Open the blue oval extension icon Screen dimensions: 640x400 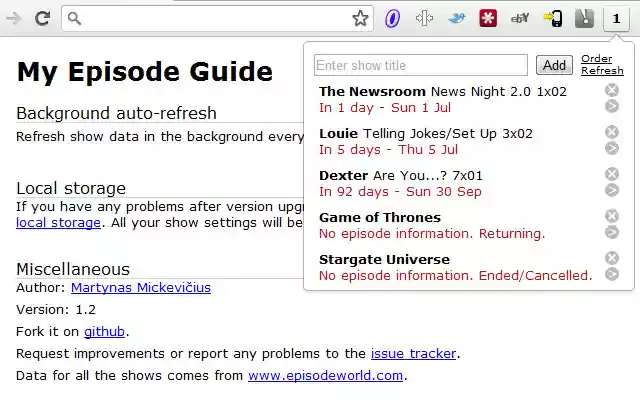pyautogui.click(x=392, y=18)
